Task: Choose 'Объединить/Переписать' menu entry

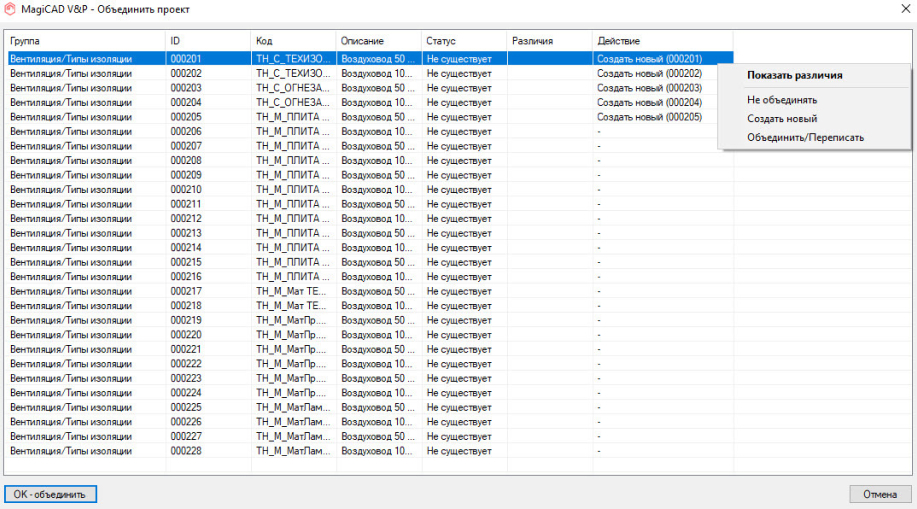Action: click(x=804, y=137)
